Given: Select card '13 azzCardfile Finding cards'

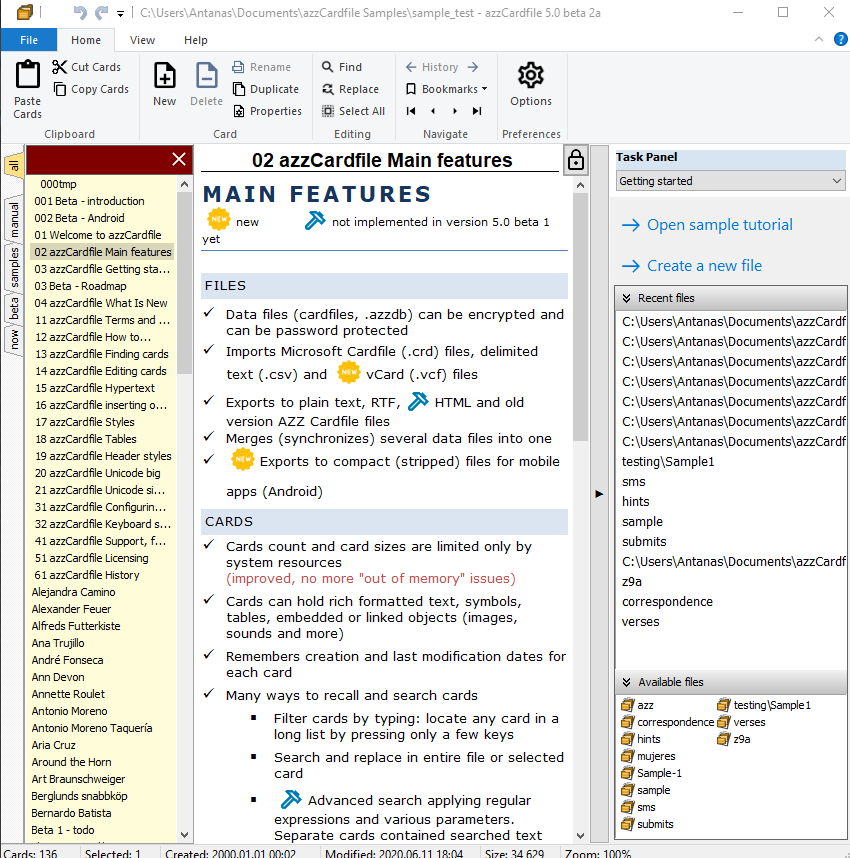Looking at the screenshot, I should (101, 354).
